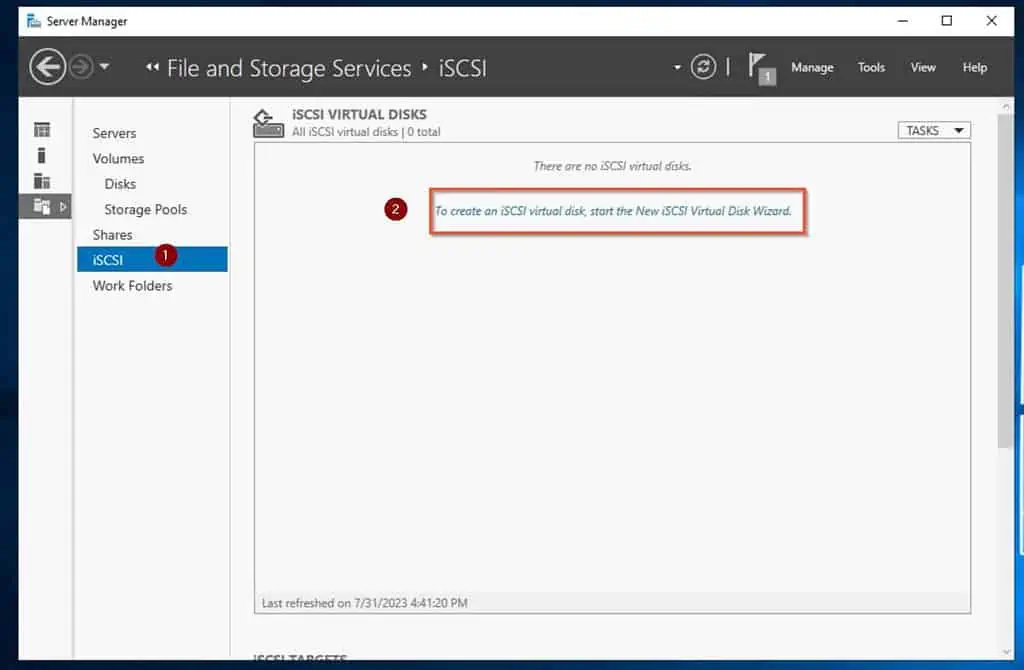
Task: Click the scroll up arrow of the main pane
Action: click(x=1006, y=106)
